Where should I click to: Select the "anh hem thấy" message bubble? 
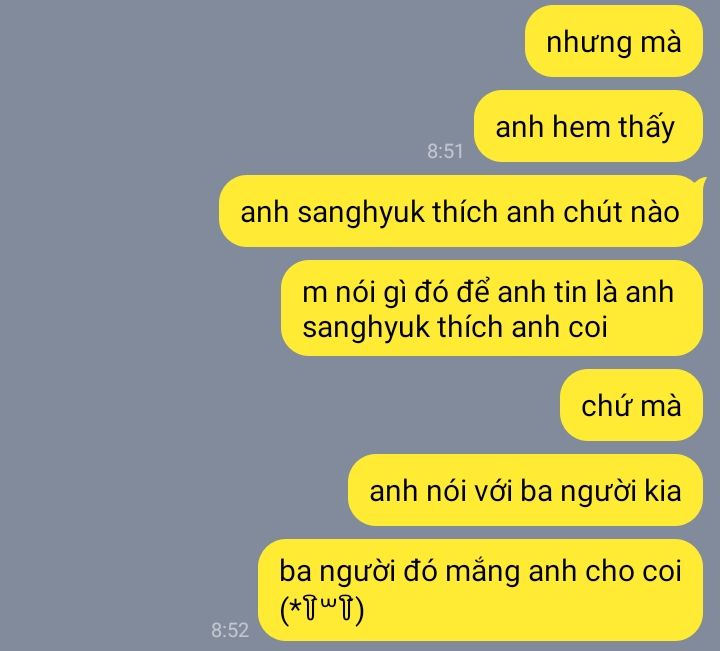588,126
